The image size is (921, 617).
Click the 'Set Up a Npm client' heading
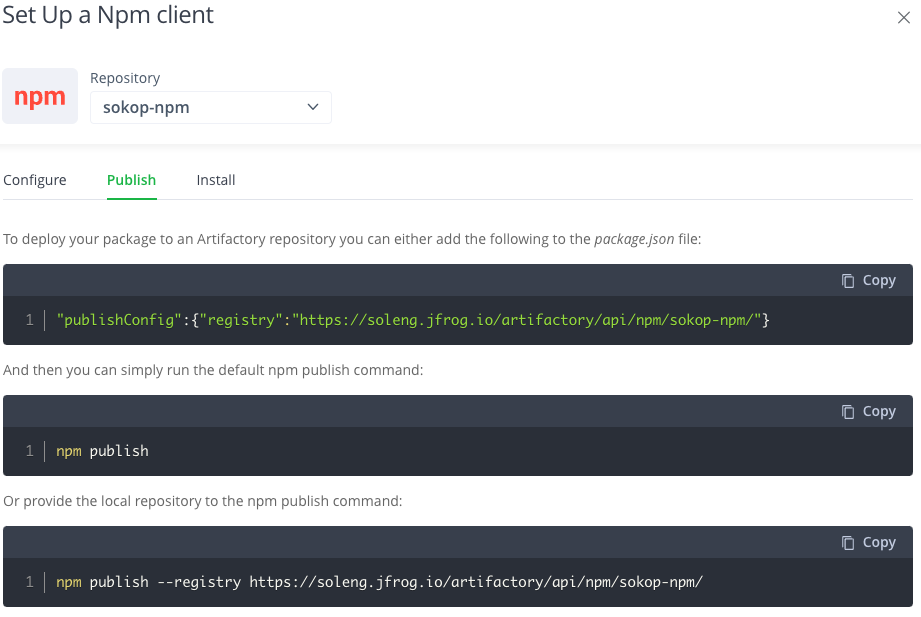pyautogui.click(x=108, y=15)
